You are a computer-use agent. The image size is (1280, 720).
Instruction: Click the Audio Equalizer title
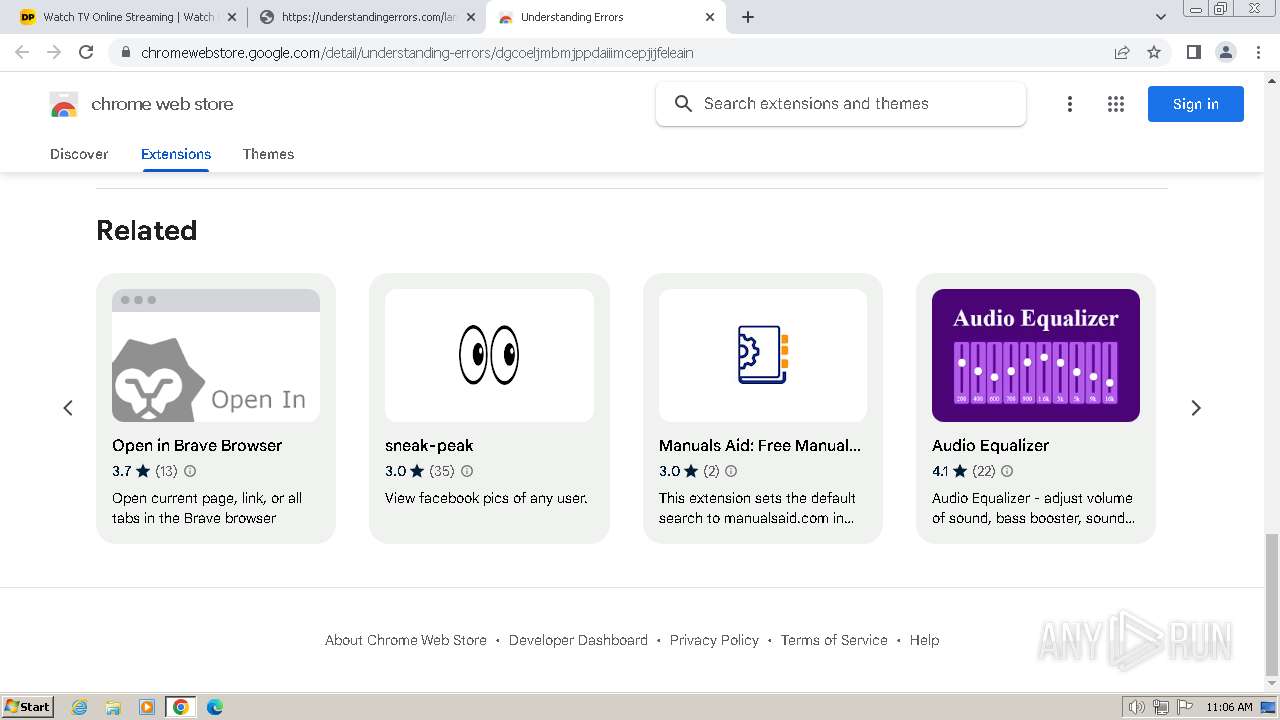click(x=990, y=446)
